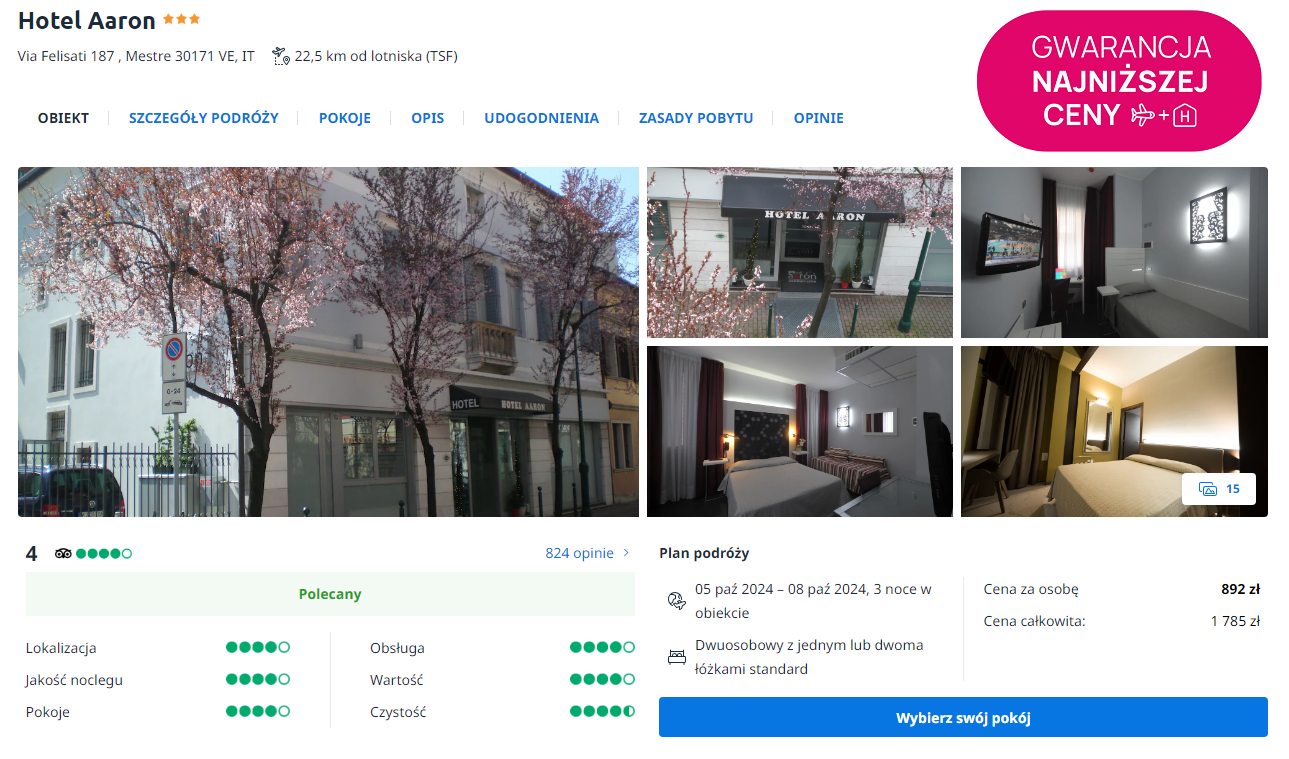Jump to the Opinie tab
This screenshot has width=1289, height=759.
click(x=818, y=118)
